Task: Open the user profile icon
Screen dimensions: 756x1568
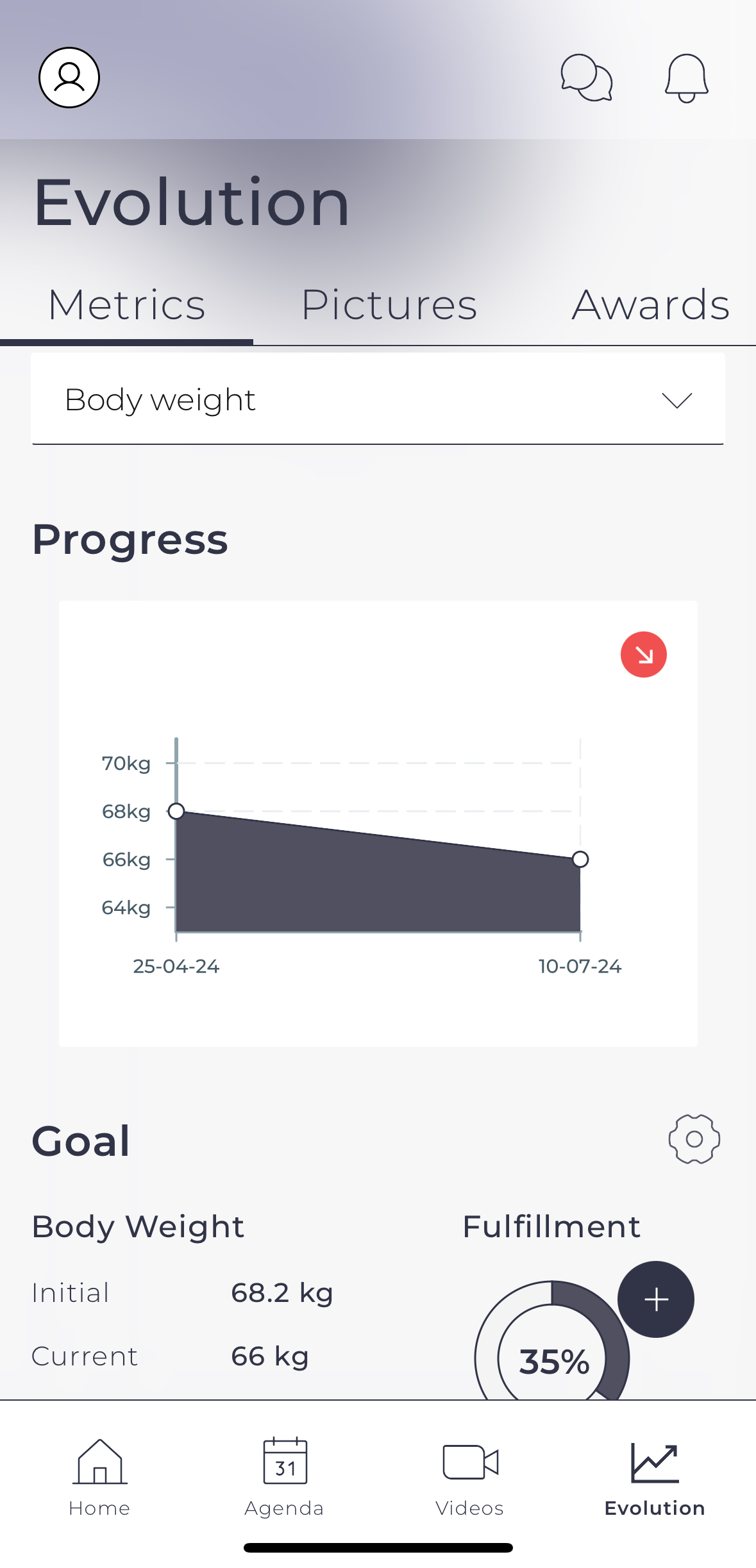Action: 69,78
